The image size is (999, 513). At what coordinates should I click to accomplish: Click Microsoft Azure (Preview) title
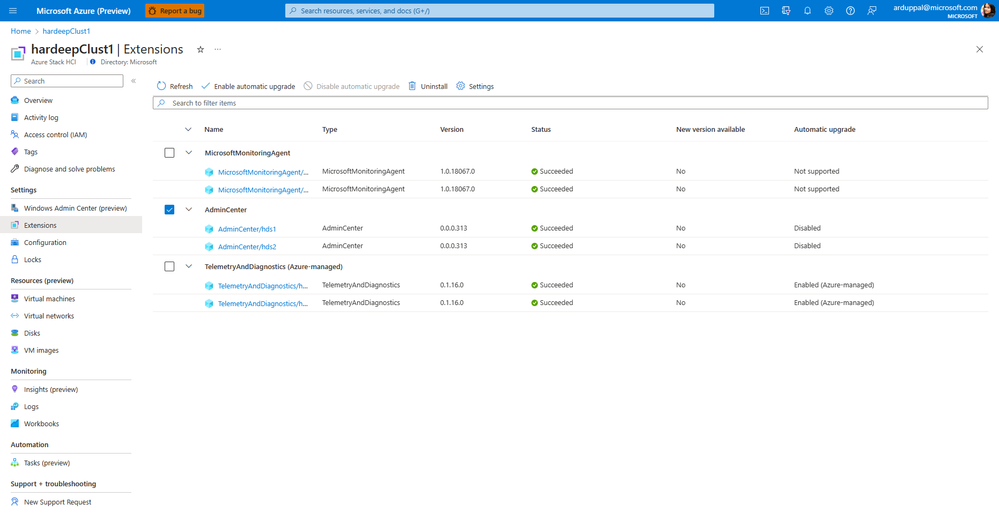pos(83,11)
